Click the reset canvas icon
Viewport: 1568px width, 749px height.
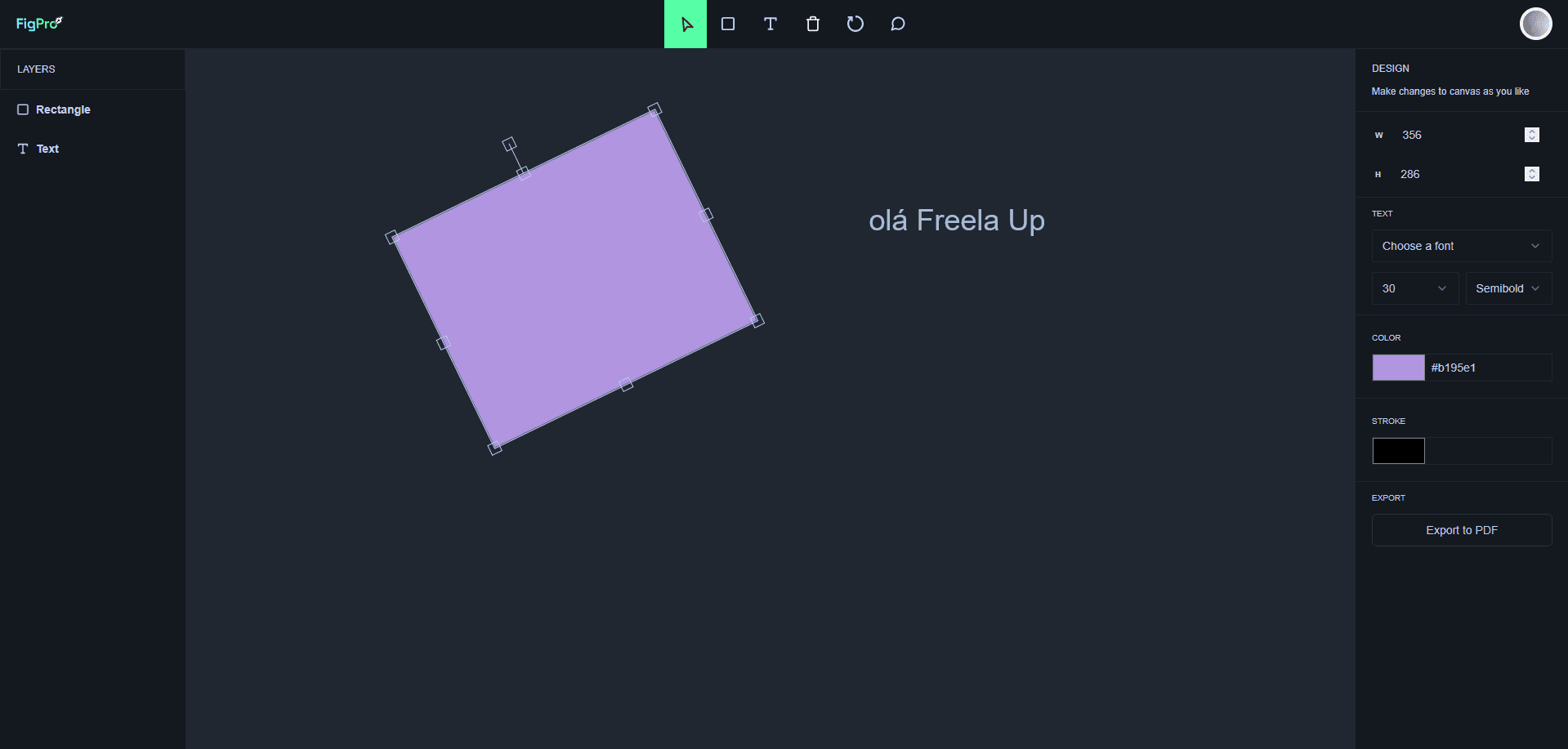pos(855,25)
